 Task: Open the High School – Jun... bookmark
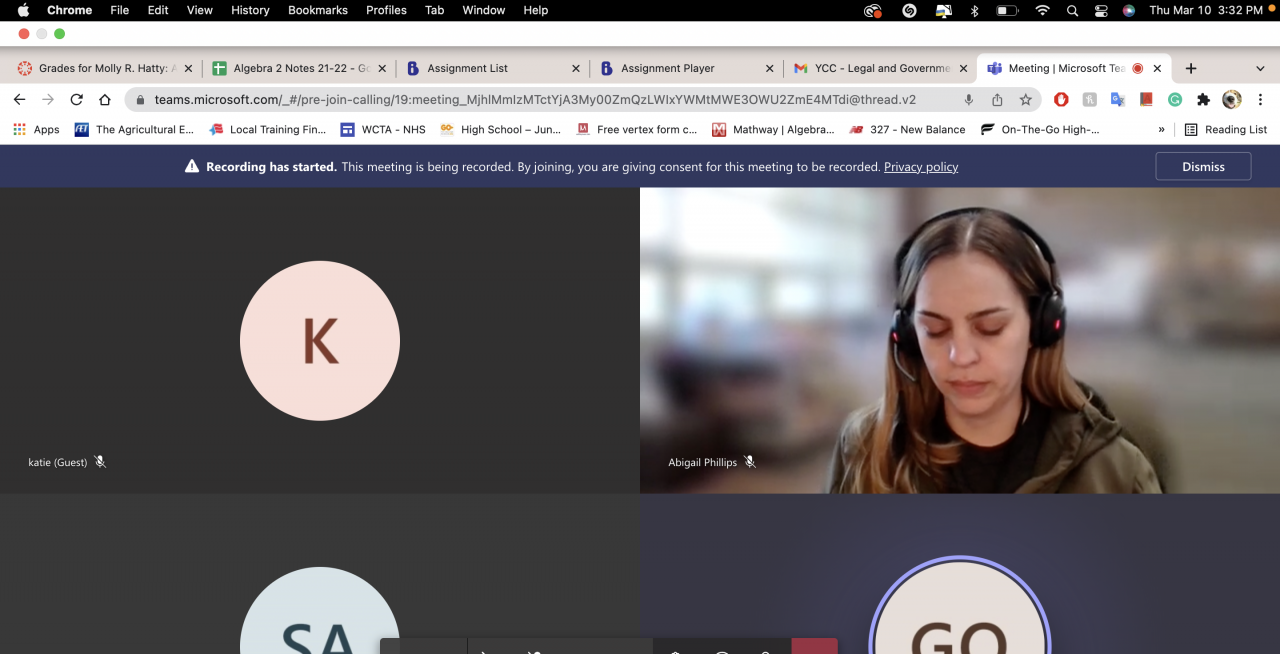point(501,129)
